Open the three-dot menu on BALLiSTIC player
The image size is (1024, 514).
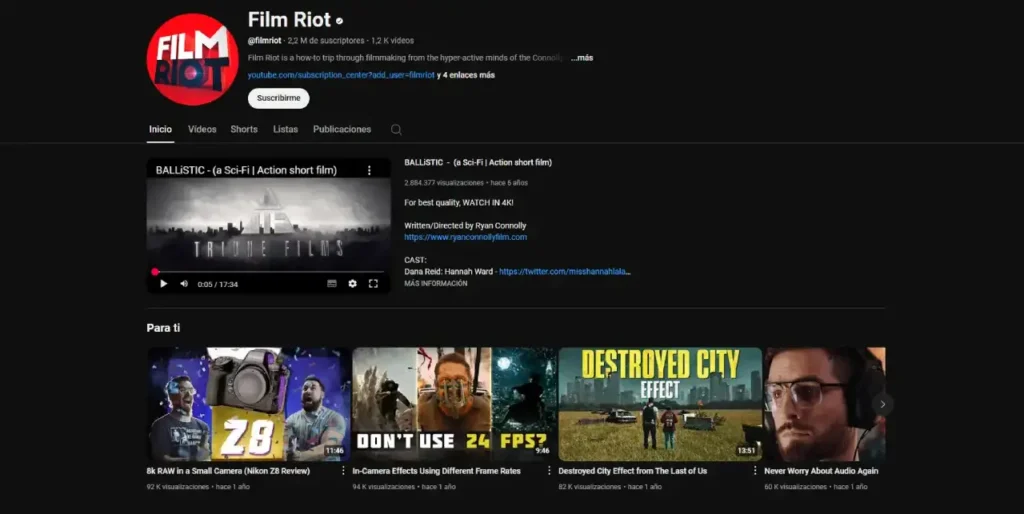(x=369, y=170)
